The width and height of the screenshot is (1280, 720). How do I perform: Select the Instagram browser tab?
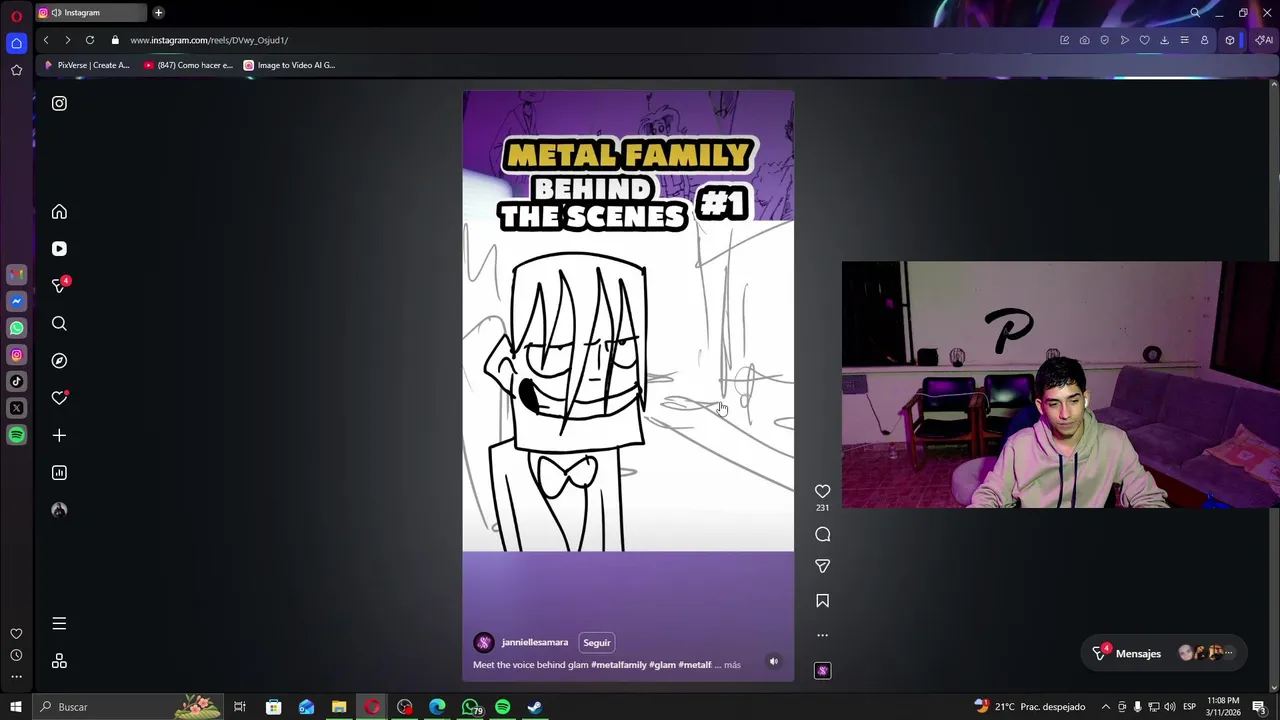pyautogui.click(x=90, y=13)
